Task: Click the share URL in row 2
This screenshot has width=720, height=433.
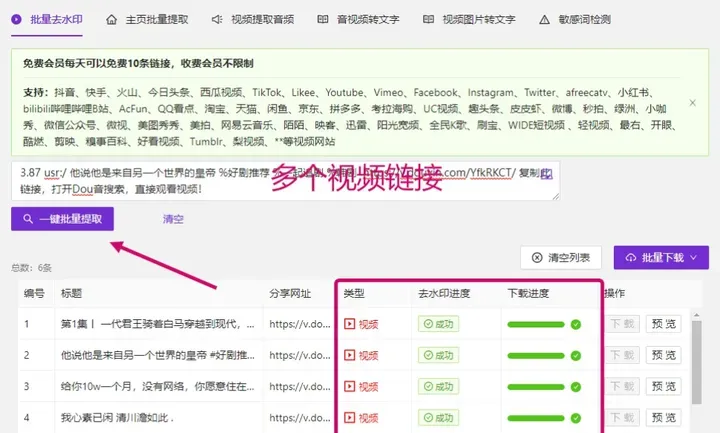Action: coord(300,355)
